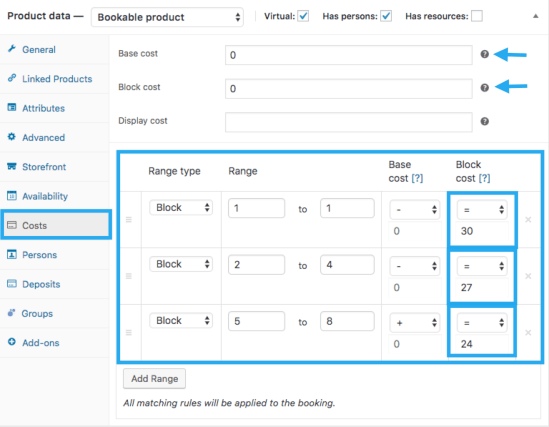This screenshot has height=427, width=549.
Task: Toggle the Has persons checkbox
Action: pos(386,16)
